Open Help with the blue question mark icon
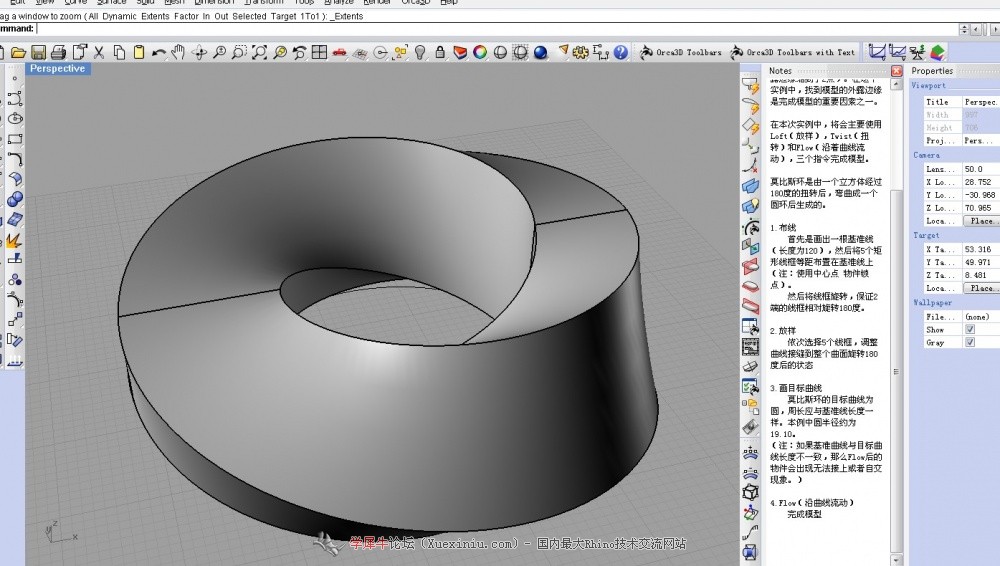This screenshot has width=1000, height=566. tap(621, 52)
